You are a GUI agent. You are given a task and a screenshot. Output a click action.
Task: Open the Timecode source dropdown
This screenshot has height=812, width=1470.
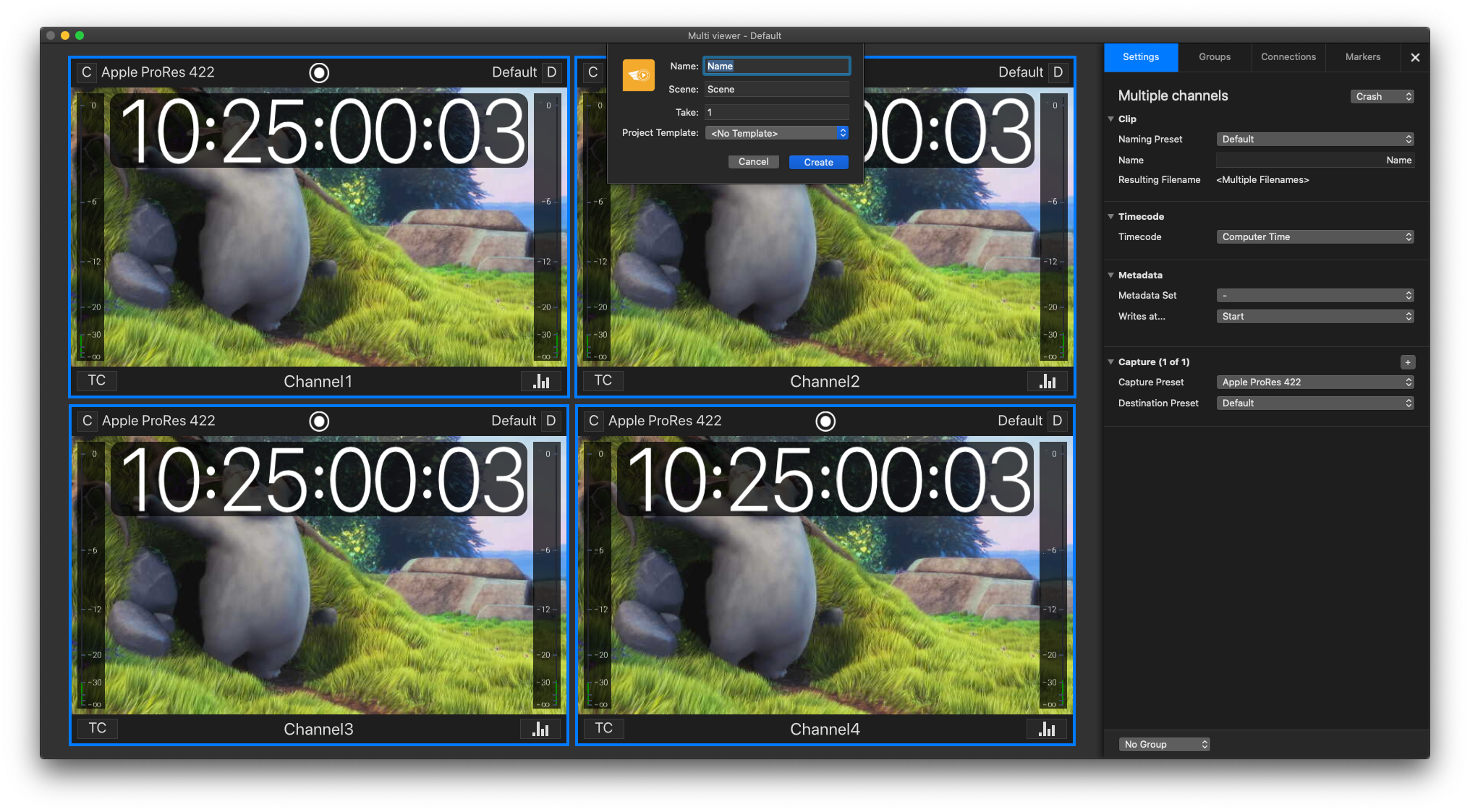coord(1315,237)
